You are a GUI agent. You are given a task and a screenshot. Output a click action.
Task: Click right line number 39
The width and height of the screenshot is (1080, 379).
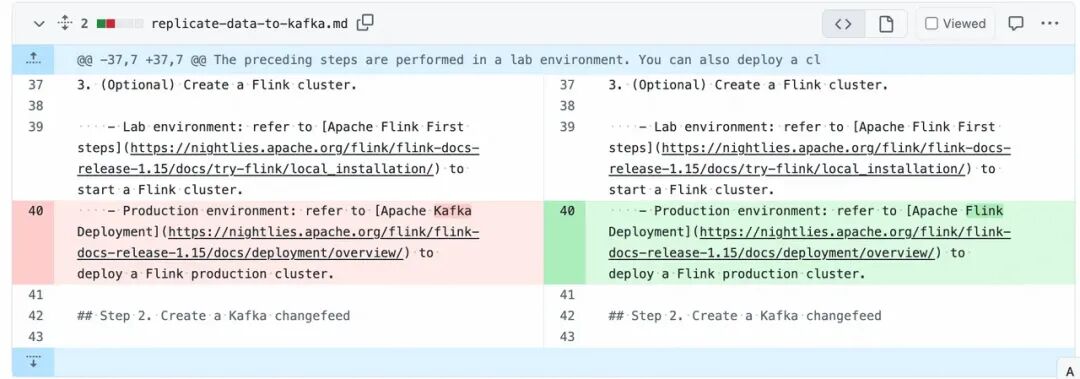[567, 127]
